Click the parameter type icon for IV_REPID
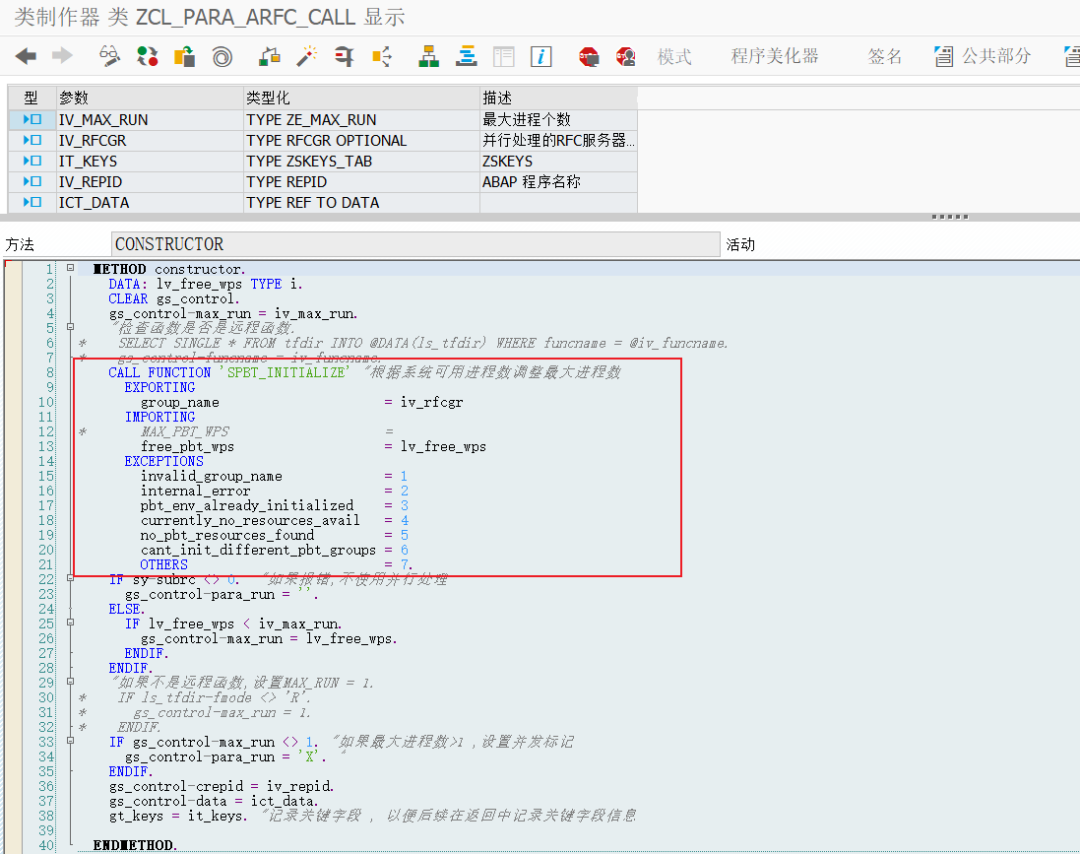Viewport: 1080px width, 854px height. 32,181
